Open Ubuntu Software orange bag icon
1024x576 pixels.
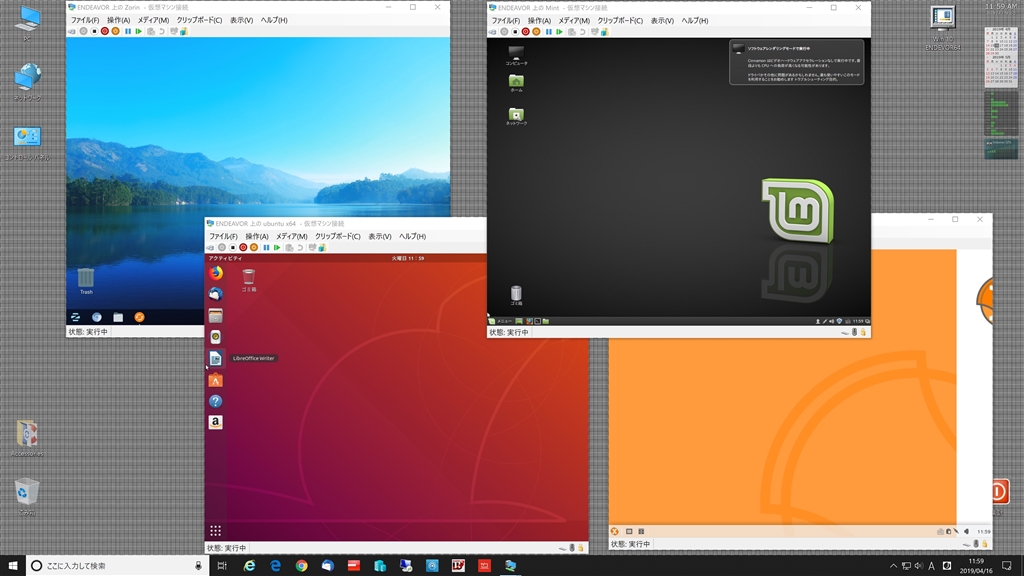[x=215, y=380]
